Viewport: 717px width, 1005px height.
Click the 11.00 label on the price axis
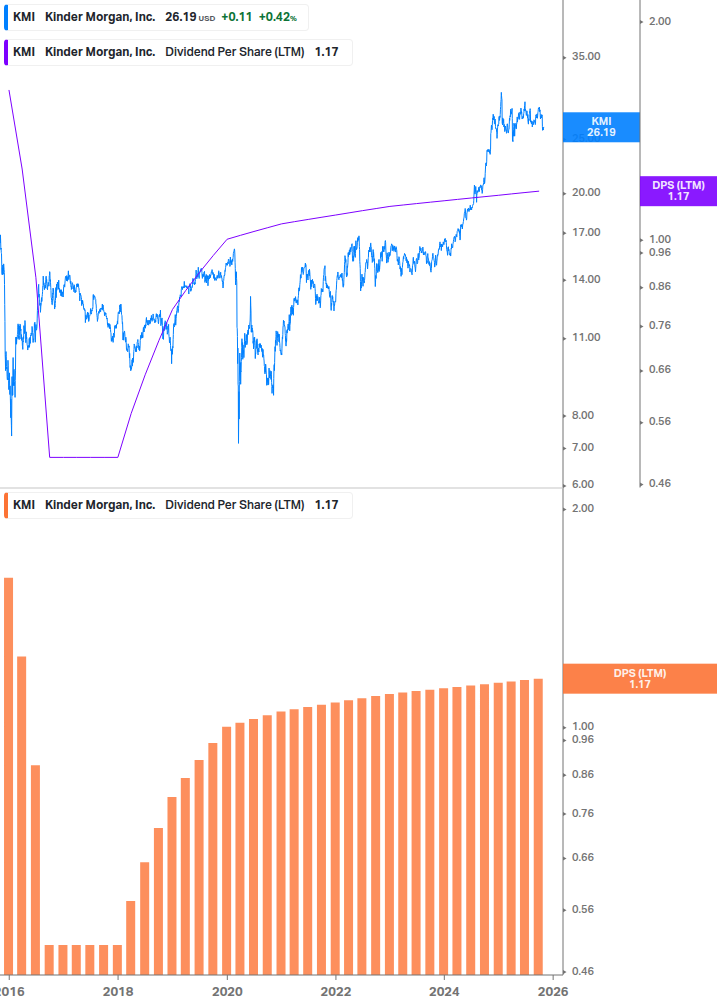[x=586, y=337]
